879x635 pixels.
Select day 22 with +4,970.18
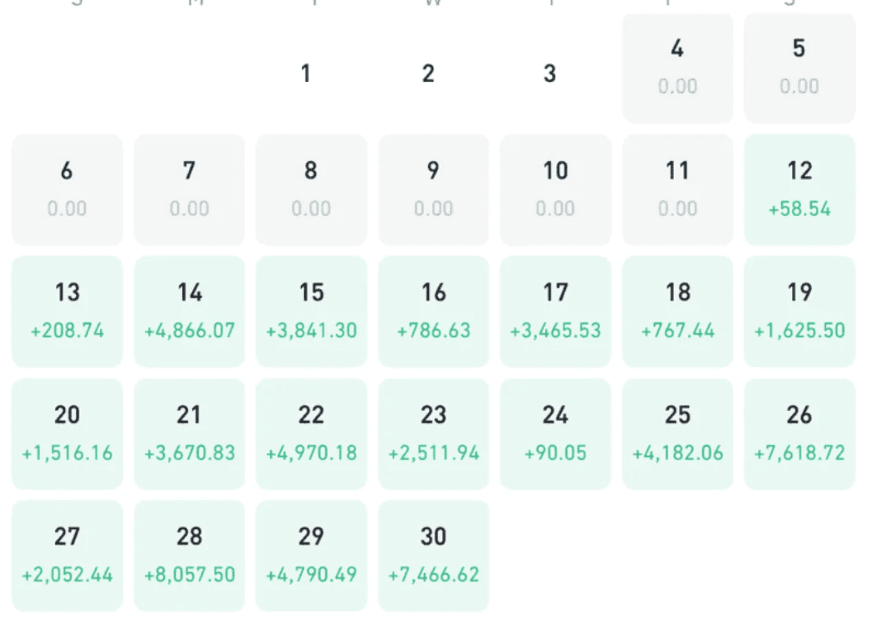[x=311, y=434]
